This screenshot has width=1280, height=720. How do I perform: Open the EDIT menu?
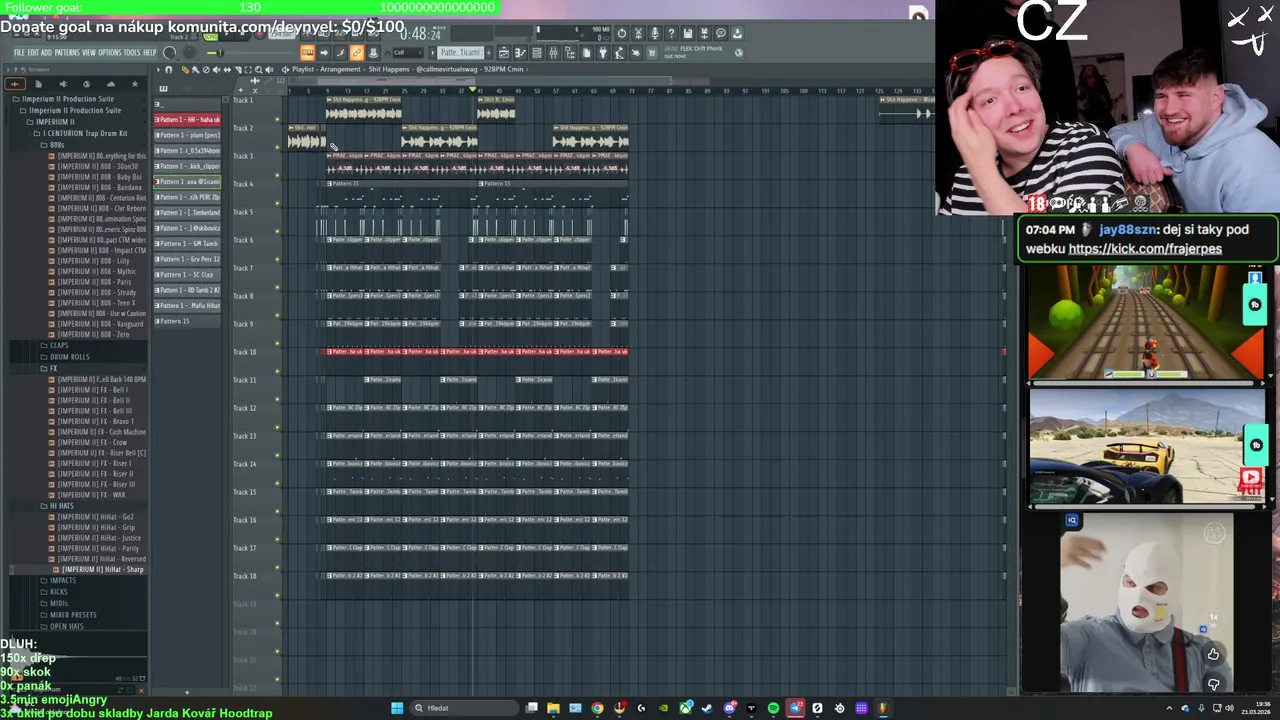pos(33,53)
